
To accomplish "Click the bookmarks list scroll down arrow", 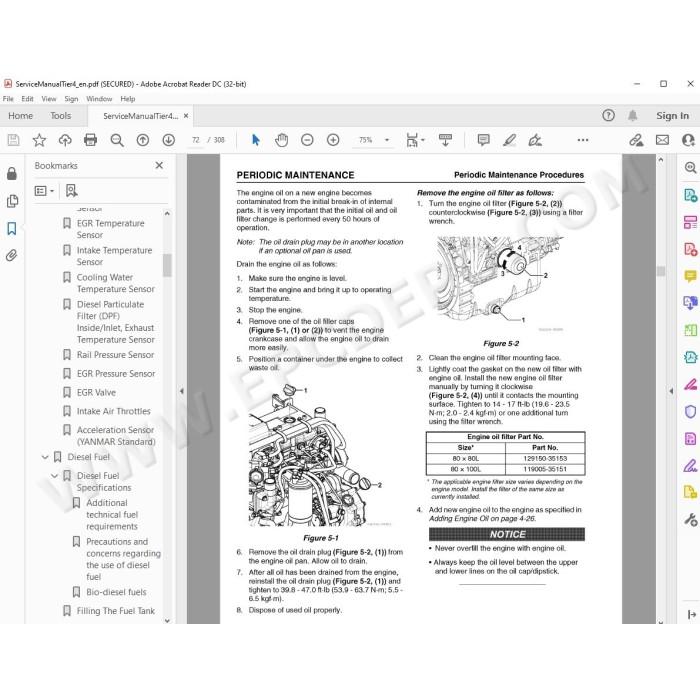I will 167,620.
